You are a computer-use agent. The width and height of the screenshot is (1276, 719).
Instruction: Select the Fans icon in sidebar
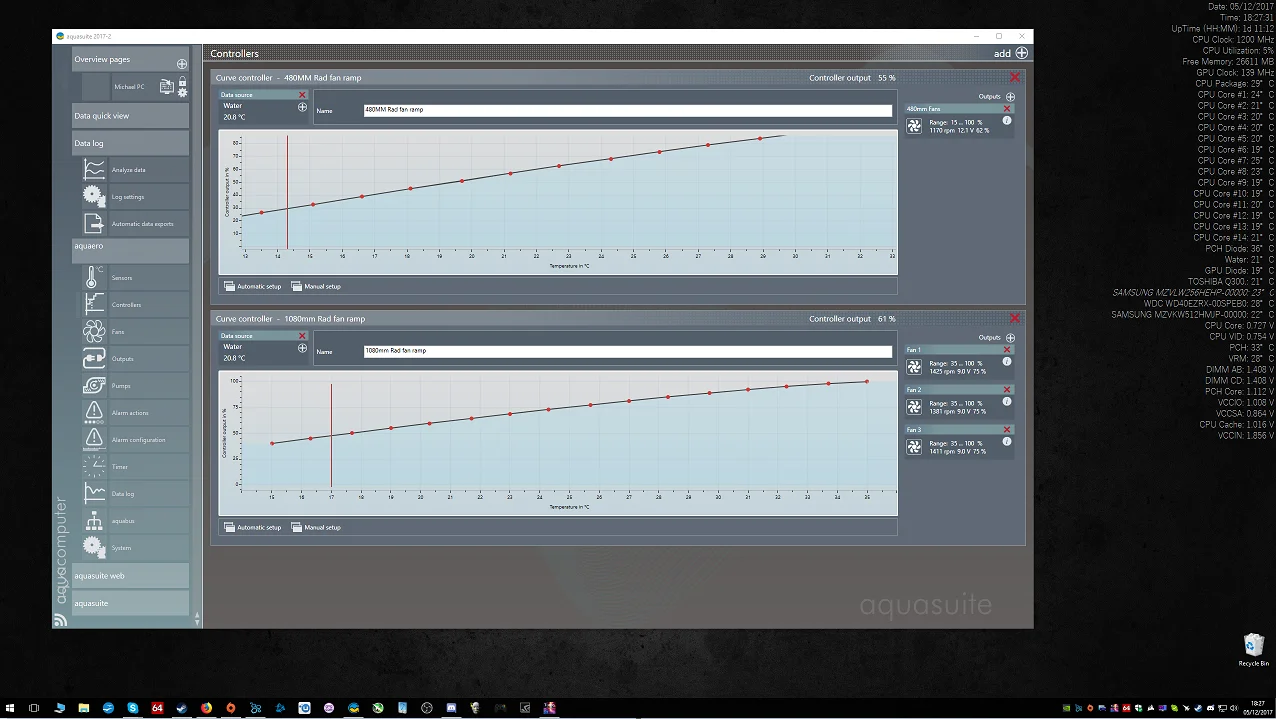pos(94,331)
